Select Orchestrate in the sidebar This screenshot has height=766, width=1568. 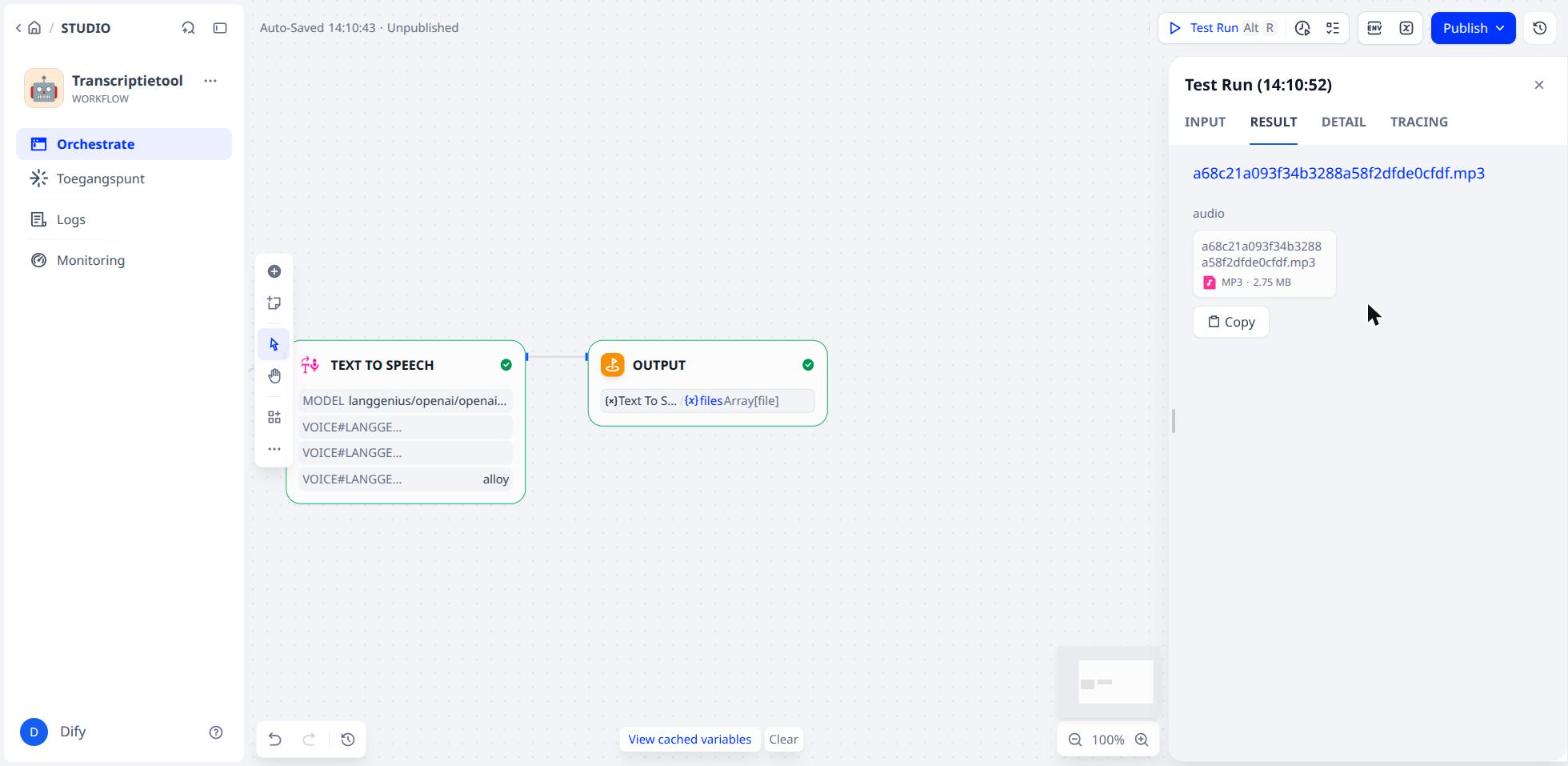pyautogui.click(x=124, y=144)
